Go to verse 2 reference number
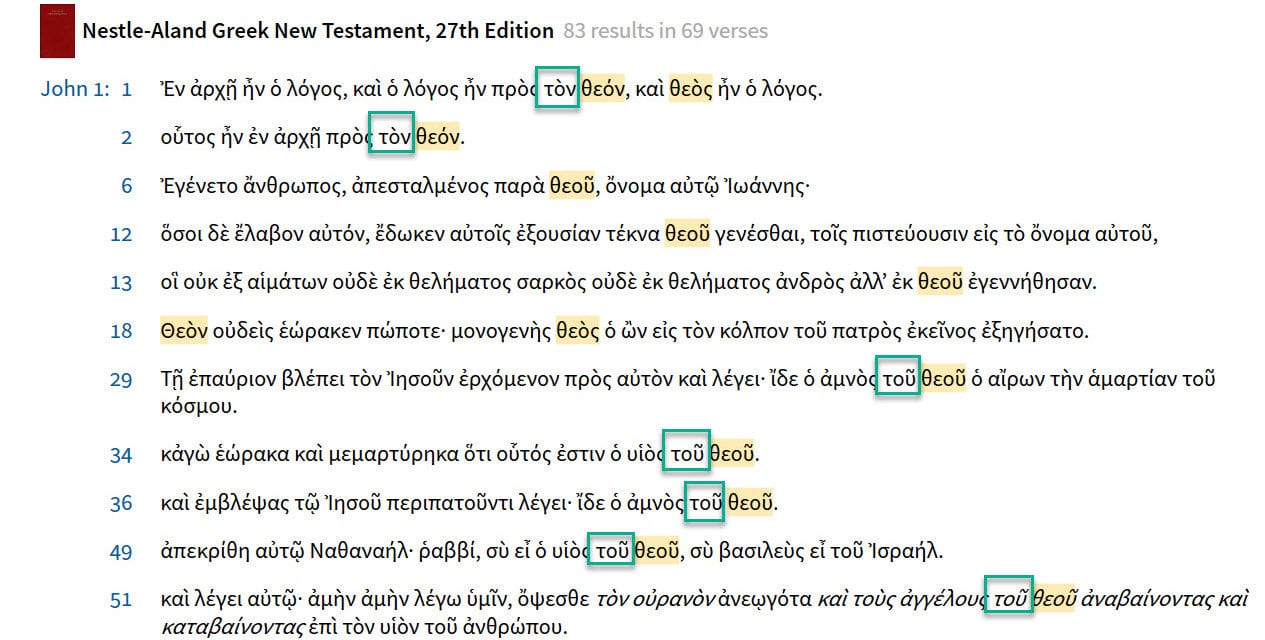1265x640 pixels. [x=126, y=137]
